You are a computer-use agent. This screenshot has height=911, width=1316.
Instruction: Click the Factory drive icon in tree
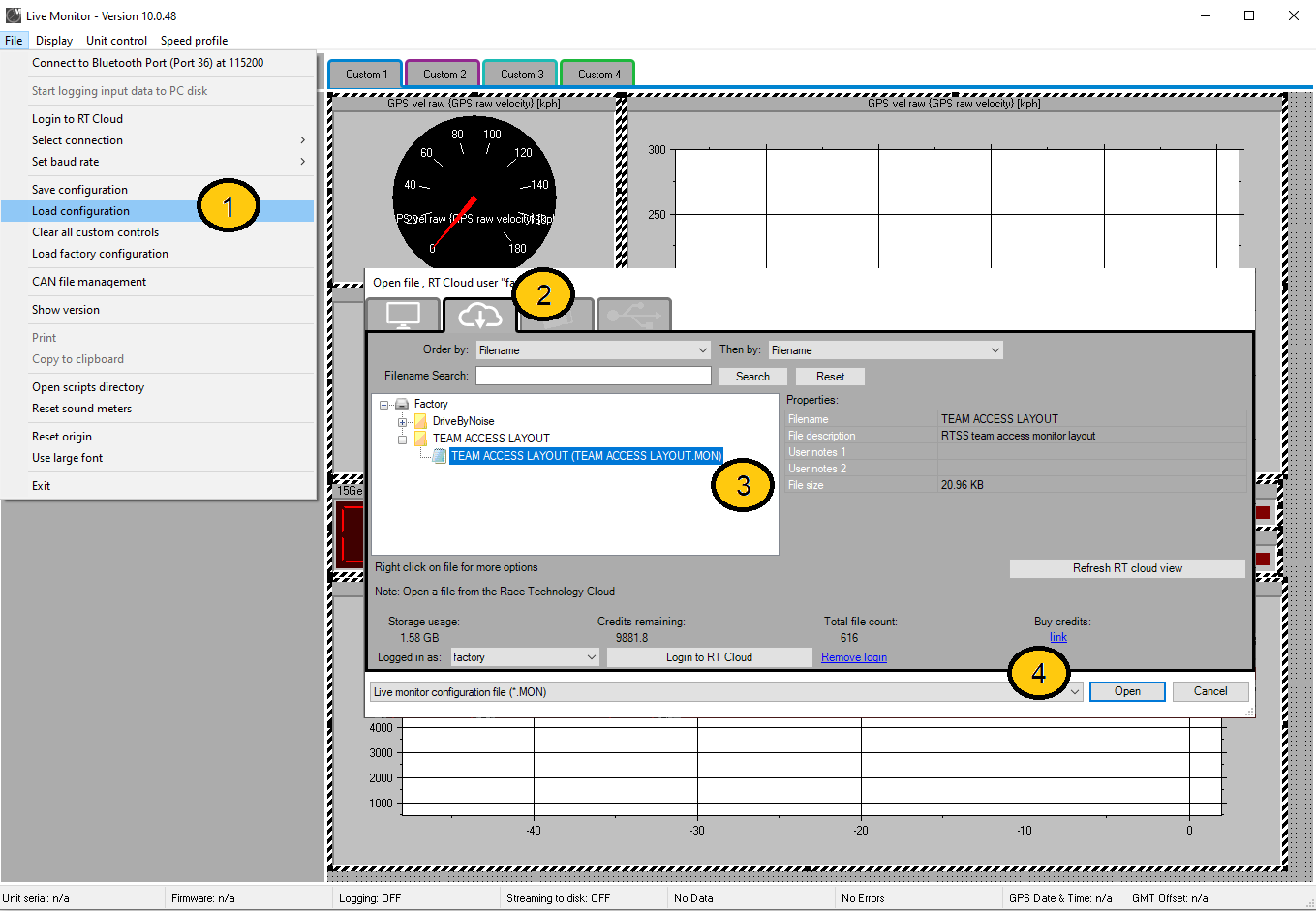(402, 405)
